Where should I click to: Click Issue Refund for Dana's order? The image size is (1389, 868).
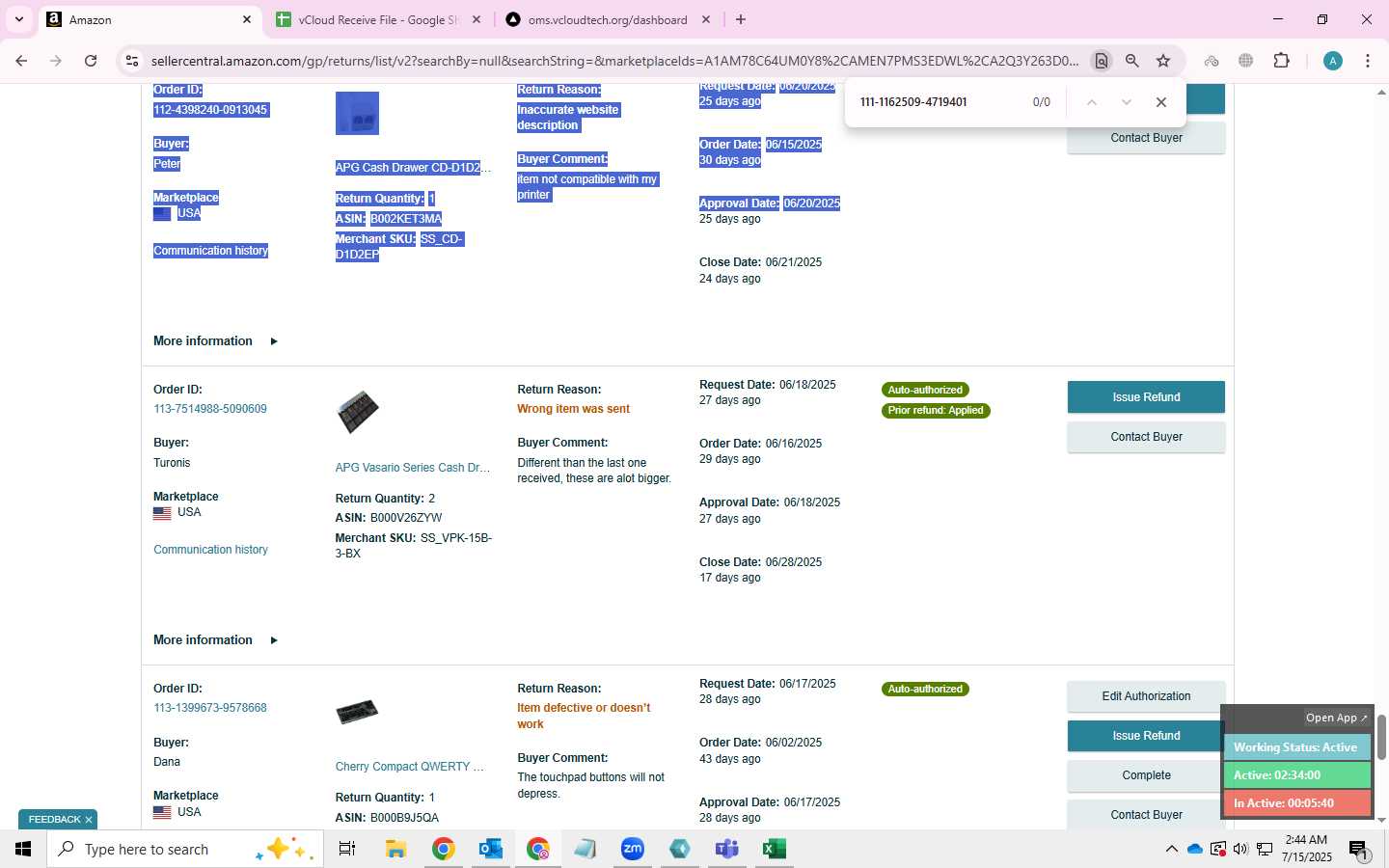click(x=1146, y=736)
